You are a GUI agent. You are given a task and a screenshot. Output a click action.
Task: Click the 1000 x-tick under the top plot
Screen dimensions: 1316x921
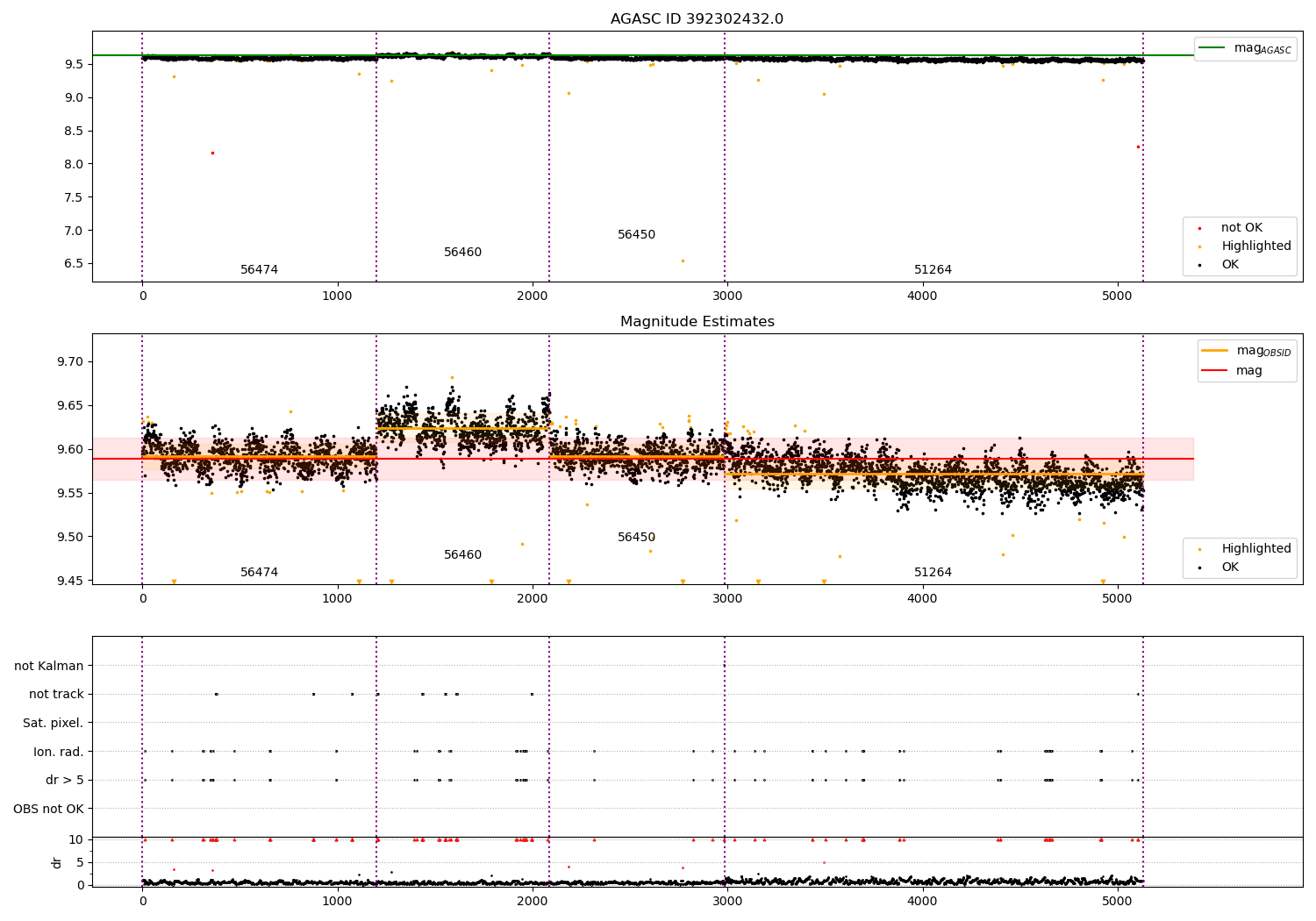[x=337, y=296]
